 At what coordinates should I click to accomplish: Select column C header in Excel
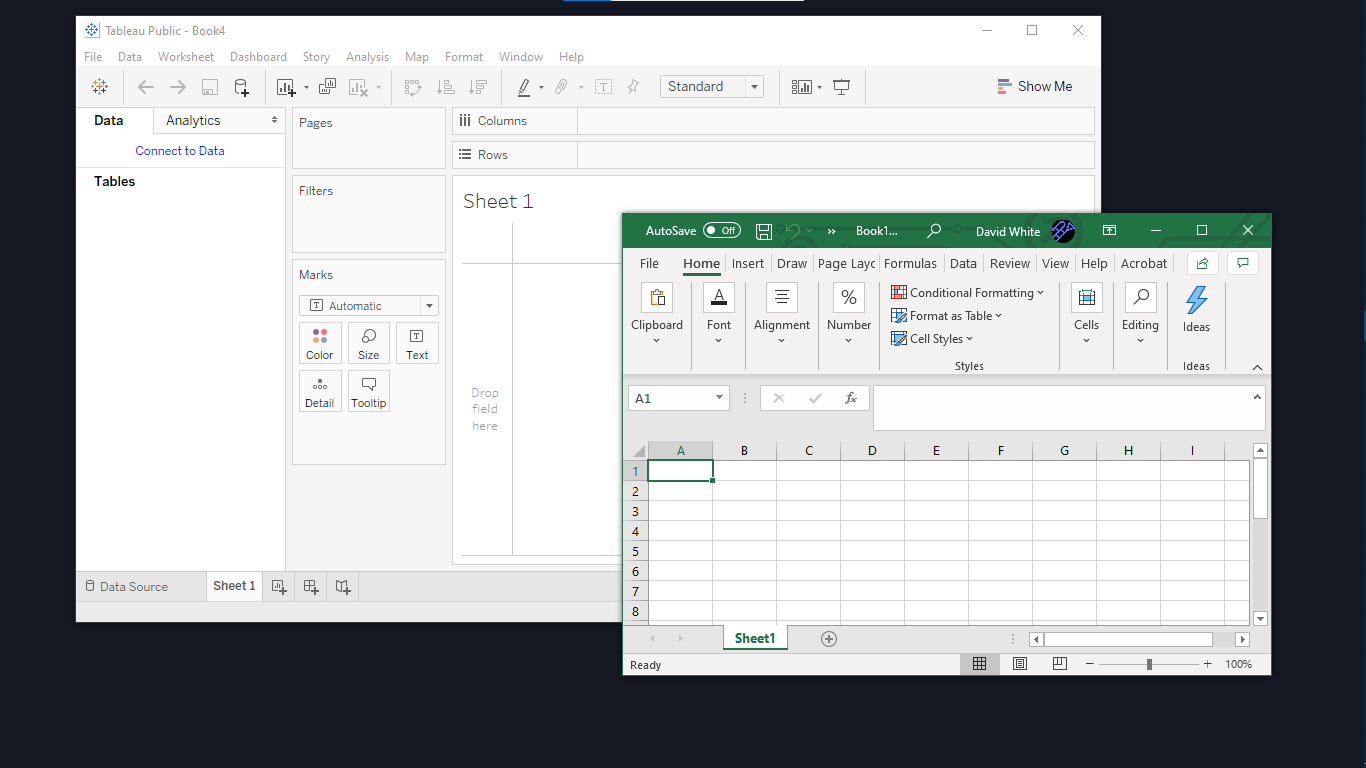click(808, 451)
